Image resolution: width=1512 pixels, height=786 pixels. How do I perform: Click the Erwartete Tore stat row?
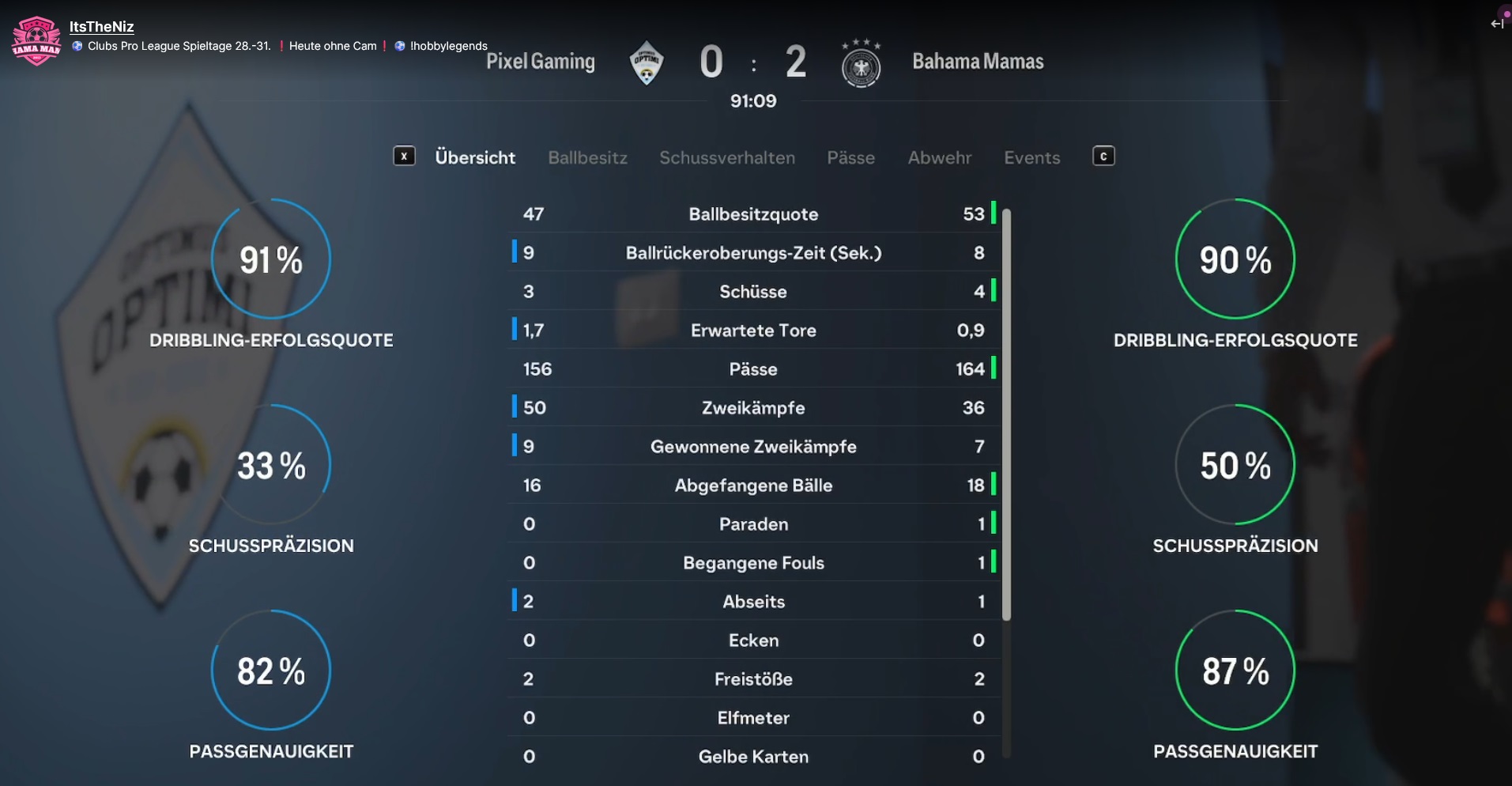point(754,330)
